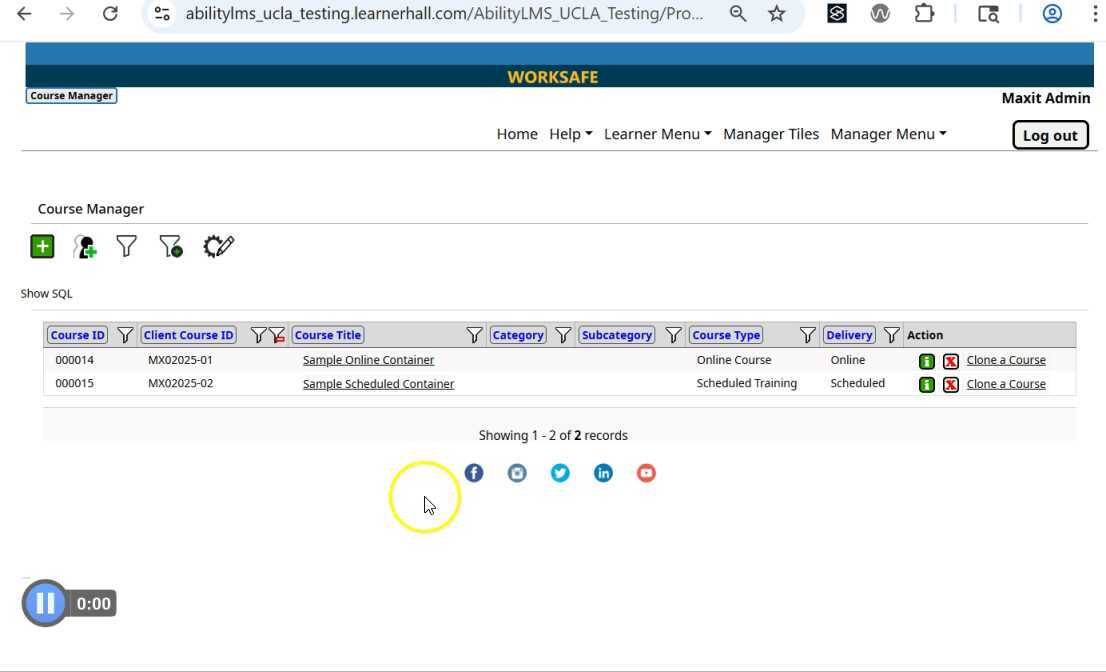
Task: Go to the Home menu item
Action: coord(517,134)
